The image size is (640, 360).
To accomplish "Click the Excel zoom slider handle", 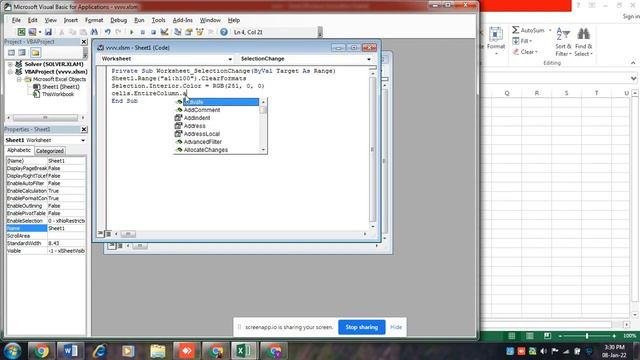I will (x=587, y=336).
